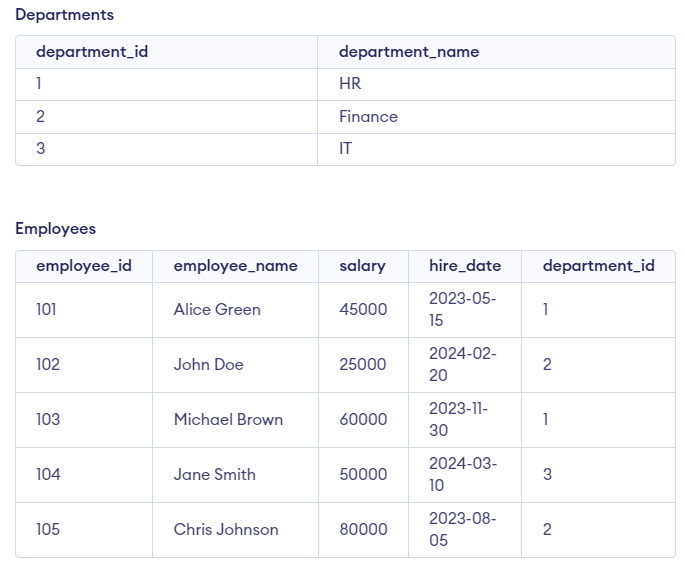Select the John Doe name cell
The height and width of the screenshot is (562, 685).
tap(208, 365)
